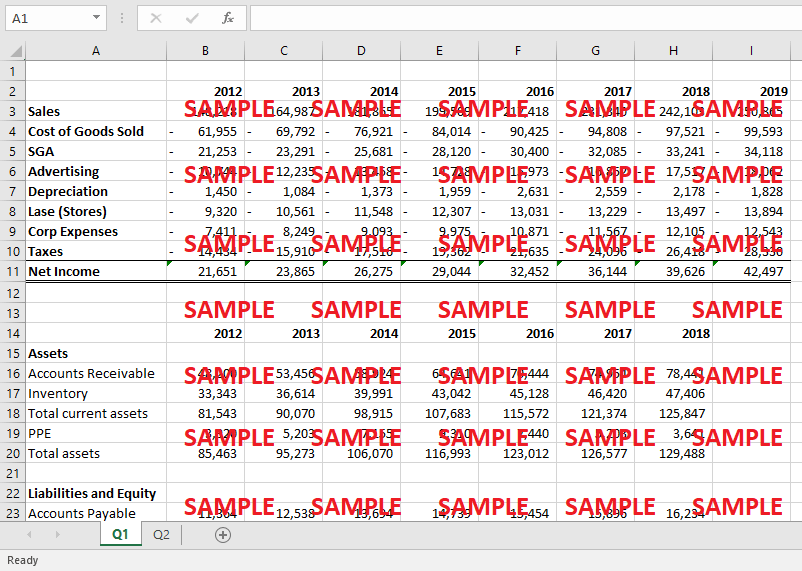Image resolution: width=802 pixels, height=571 pixels.
Task: Open the Name Box dropdown arrow
Action: [x=96, y=18]
